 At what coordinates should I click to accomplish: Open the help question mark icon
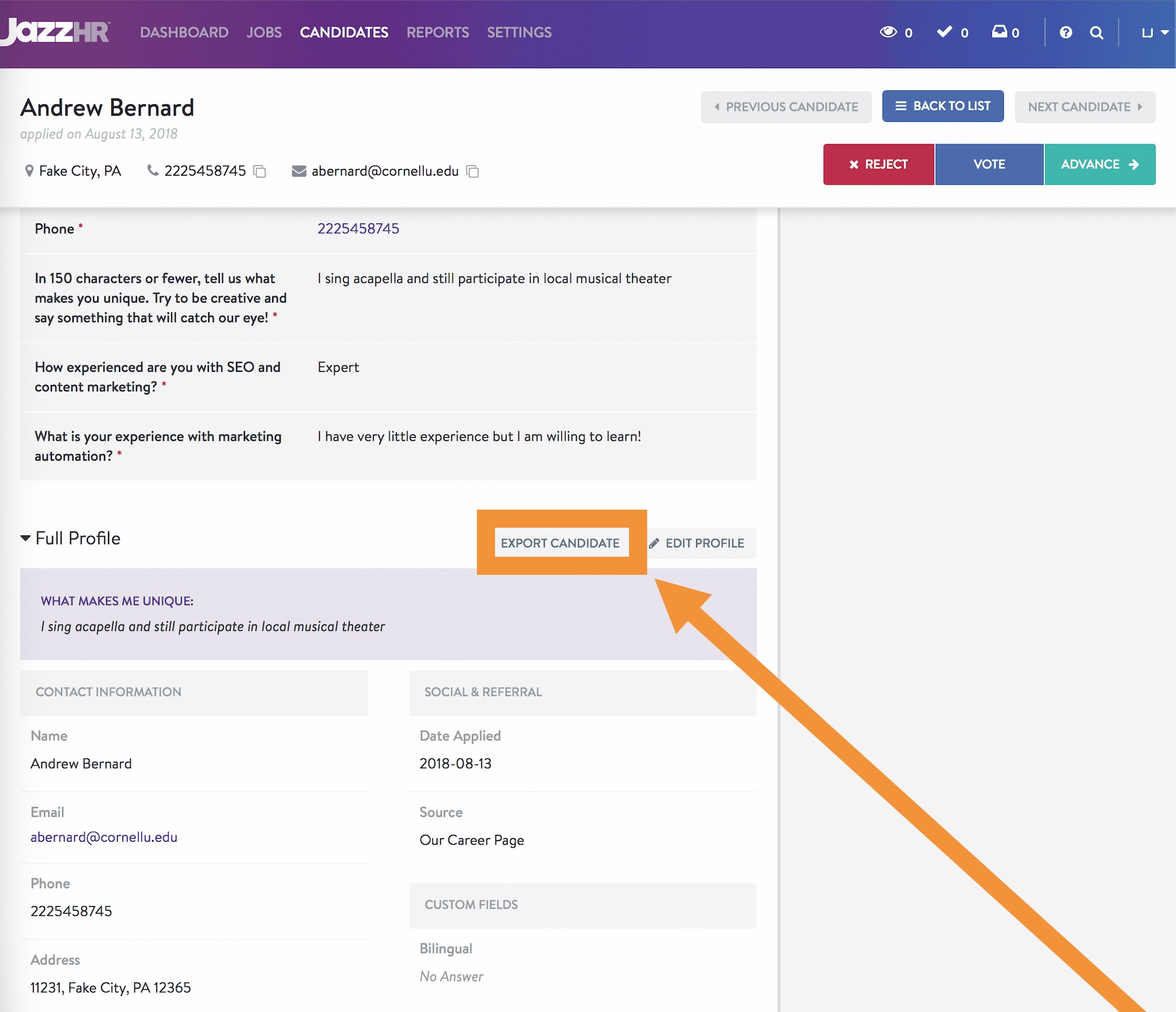pos(1066,33)
